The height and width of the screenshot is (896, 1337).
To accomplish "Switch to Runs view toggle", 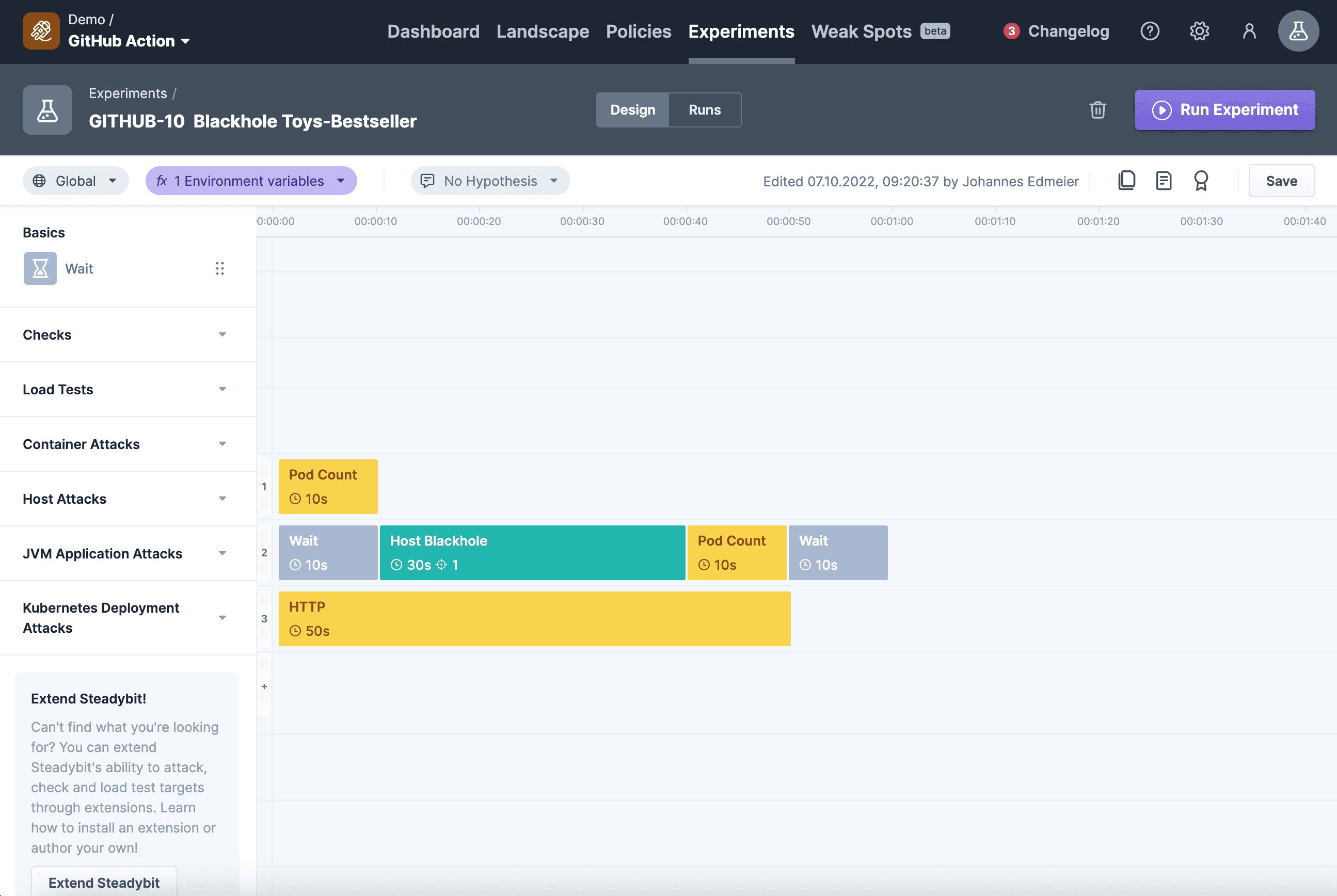I will click(x=704, y=110).
